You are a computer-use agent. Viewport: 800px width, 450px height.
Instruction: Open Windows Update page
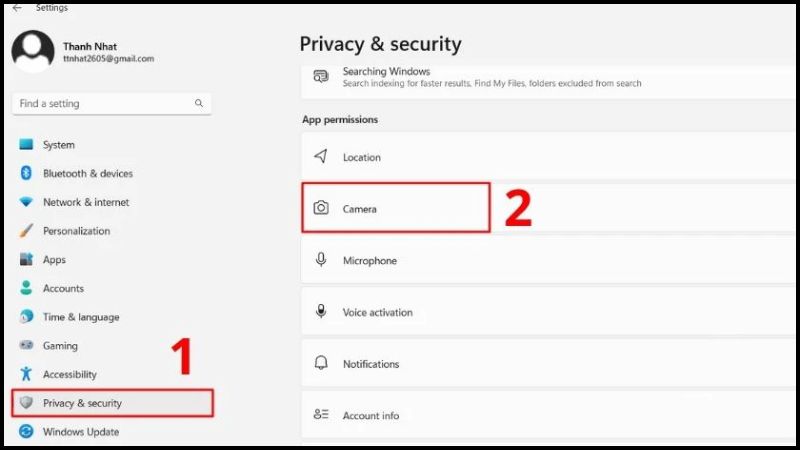tap(81, 432)
